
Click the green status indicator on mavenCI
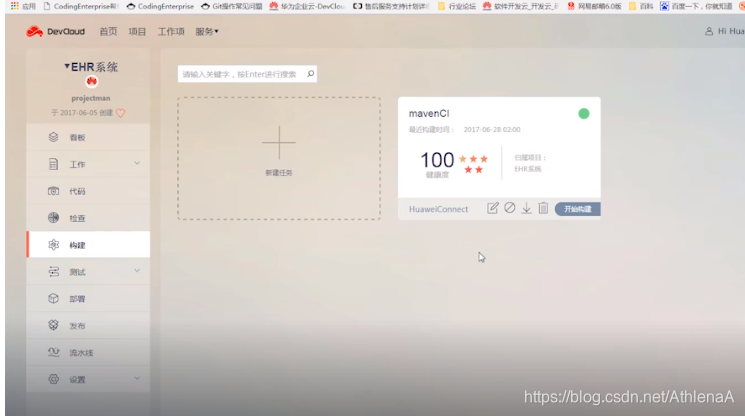pos(584,113)
